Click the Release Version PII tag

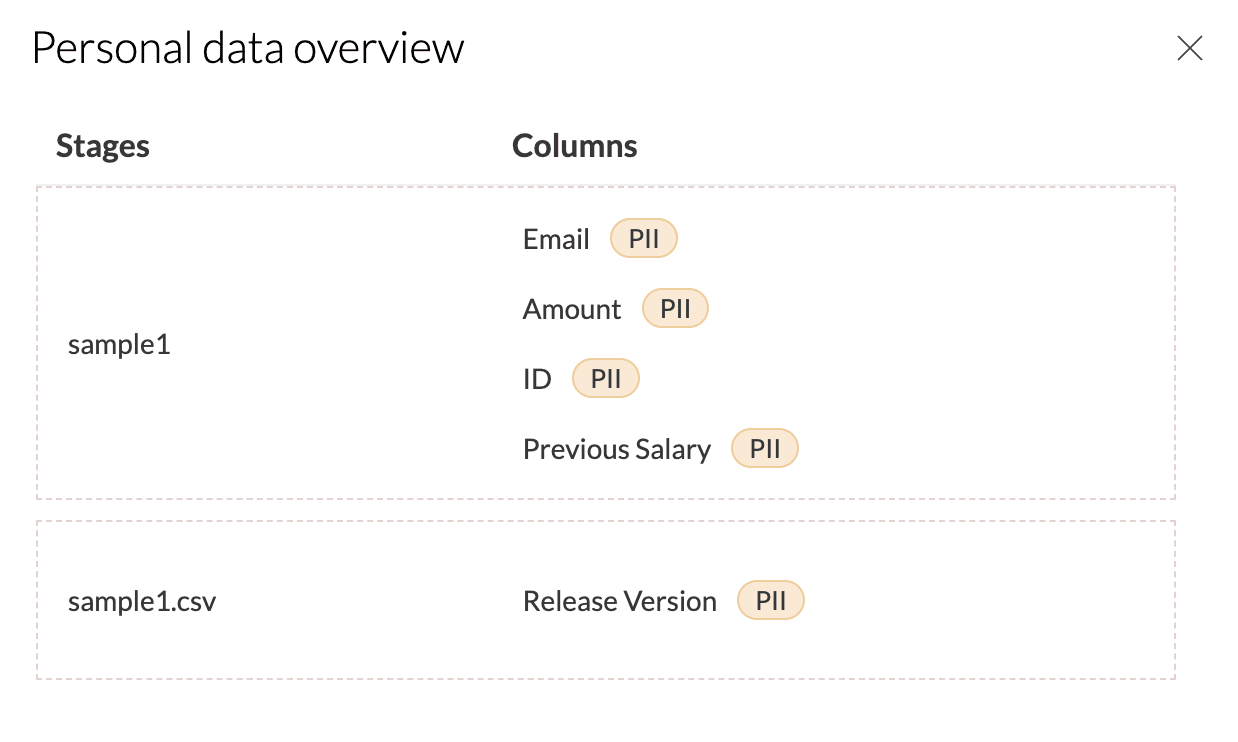[770, 601]
